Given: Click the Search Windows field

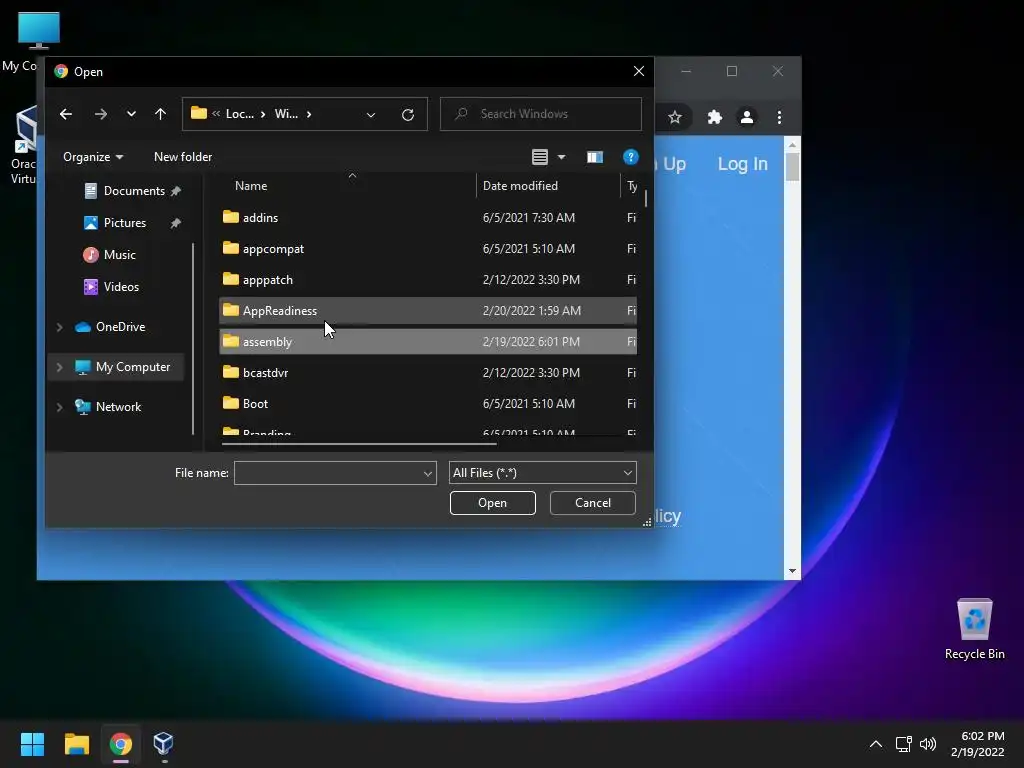Looking at the screenshot, I should tap(541, 114).
